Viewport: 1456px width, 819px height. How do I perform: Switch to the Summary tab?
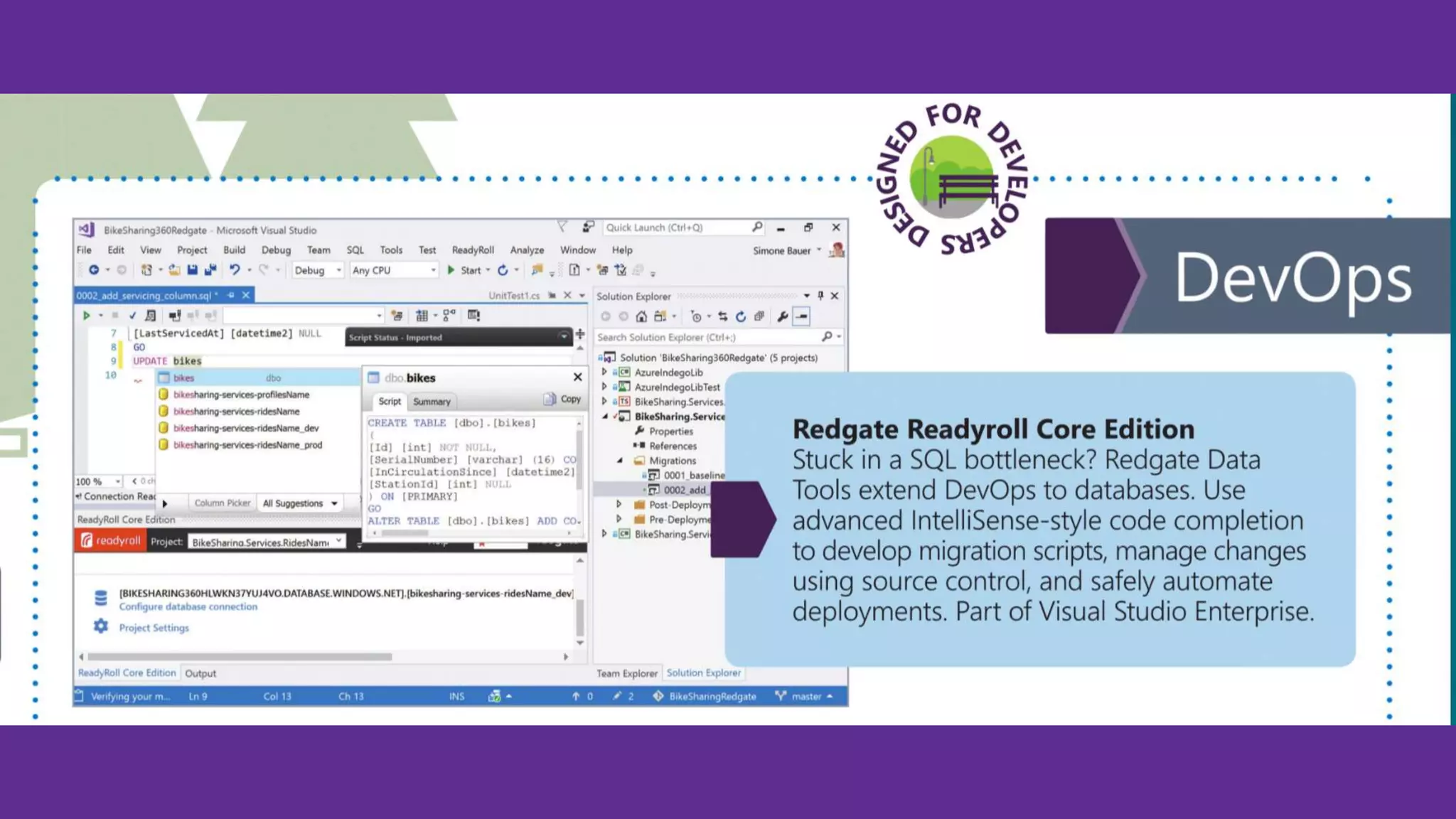click(432, 402)
